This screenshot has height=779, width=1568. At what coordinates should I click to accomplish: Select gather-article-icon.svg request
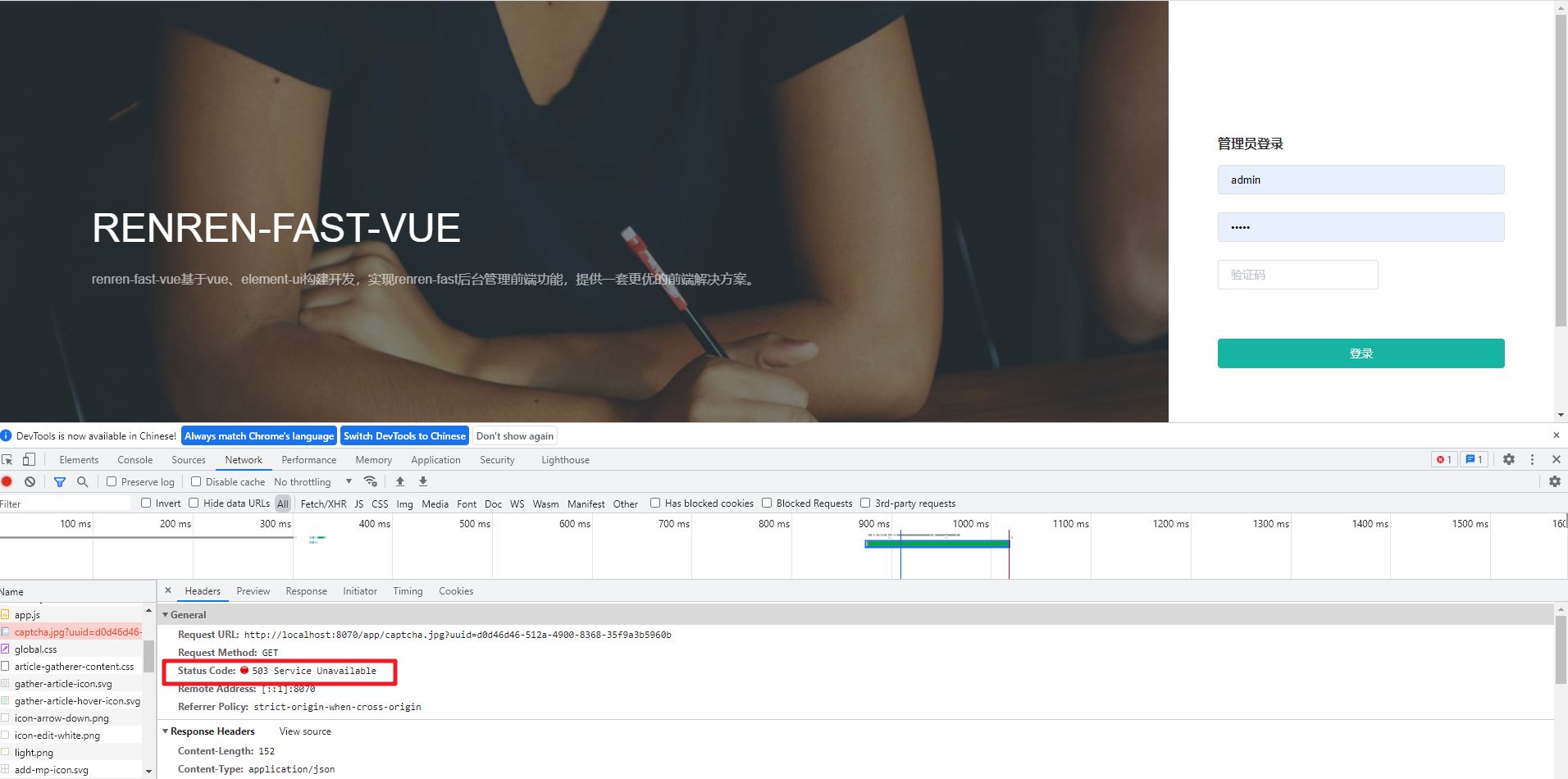click(x=71, y=684)
